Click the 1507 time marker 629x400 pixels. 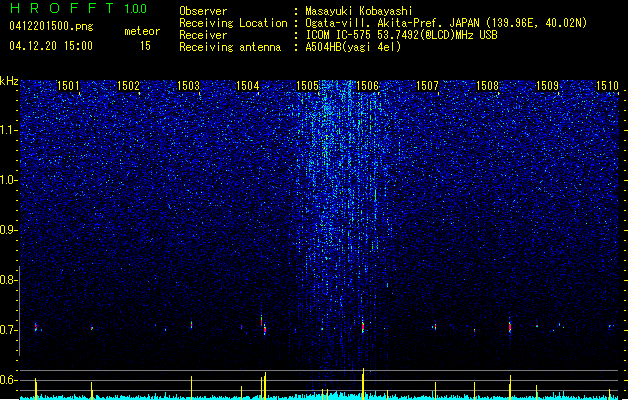click(x=428, y=86)
